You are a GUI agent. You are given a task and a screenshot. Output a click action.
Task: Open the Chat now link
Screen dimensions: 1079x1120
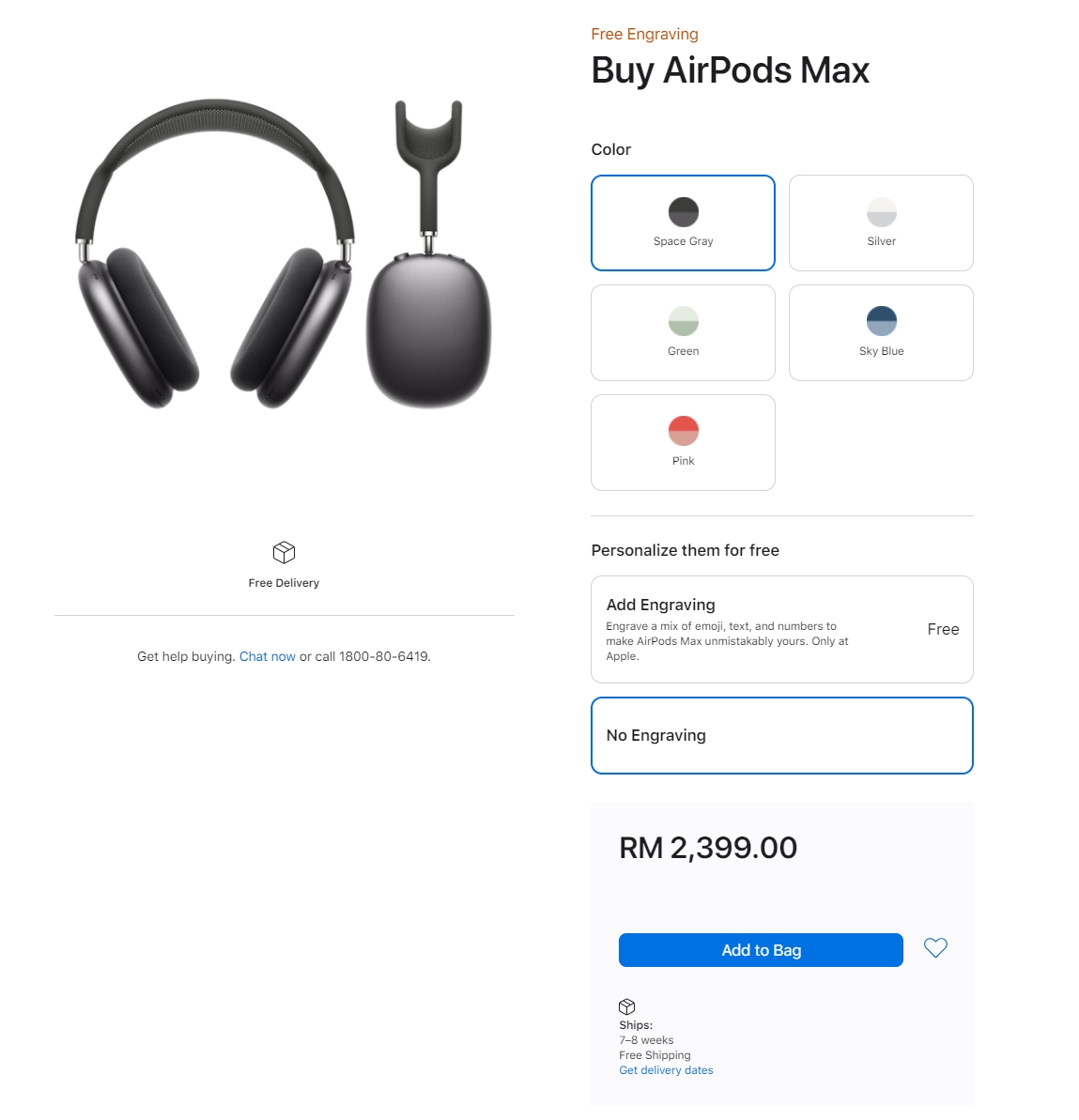268,656
